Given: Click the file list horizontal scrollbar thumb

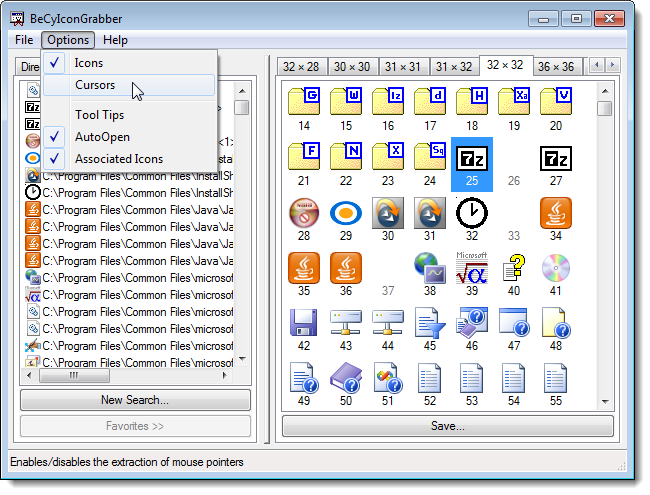Looking at the screenshot, I should [74, 376].
